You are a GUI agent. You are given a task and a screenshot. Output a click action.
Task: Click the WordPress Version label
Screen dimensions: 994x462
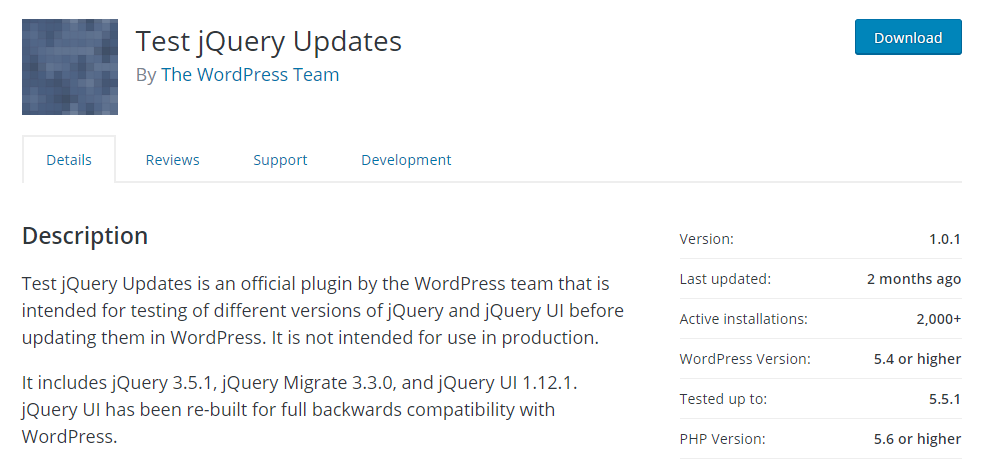(x=745, y=359)
